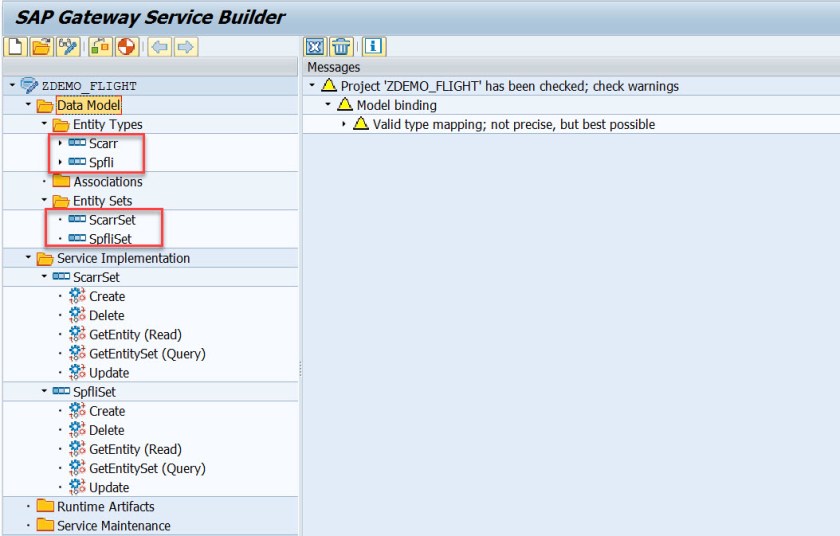This screenshot has height=536, width=840.
Task: Expand the Scarr entity type
Action: [60, 143]
